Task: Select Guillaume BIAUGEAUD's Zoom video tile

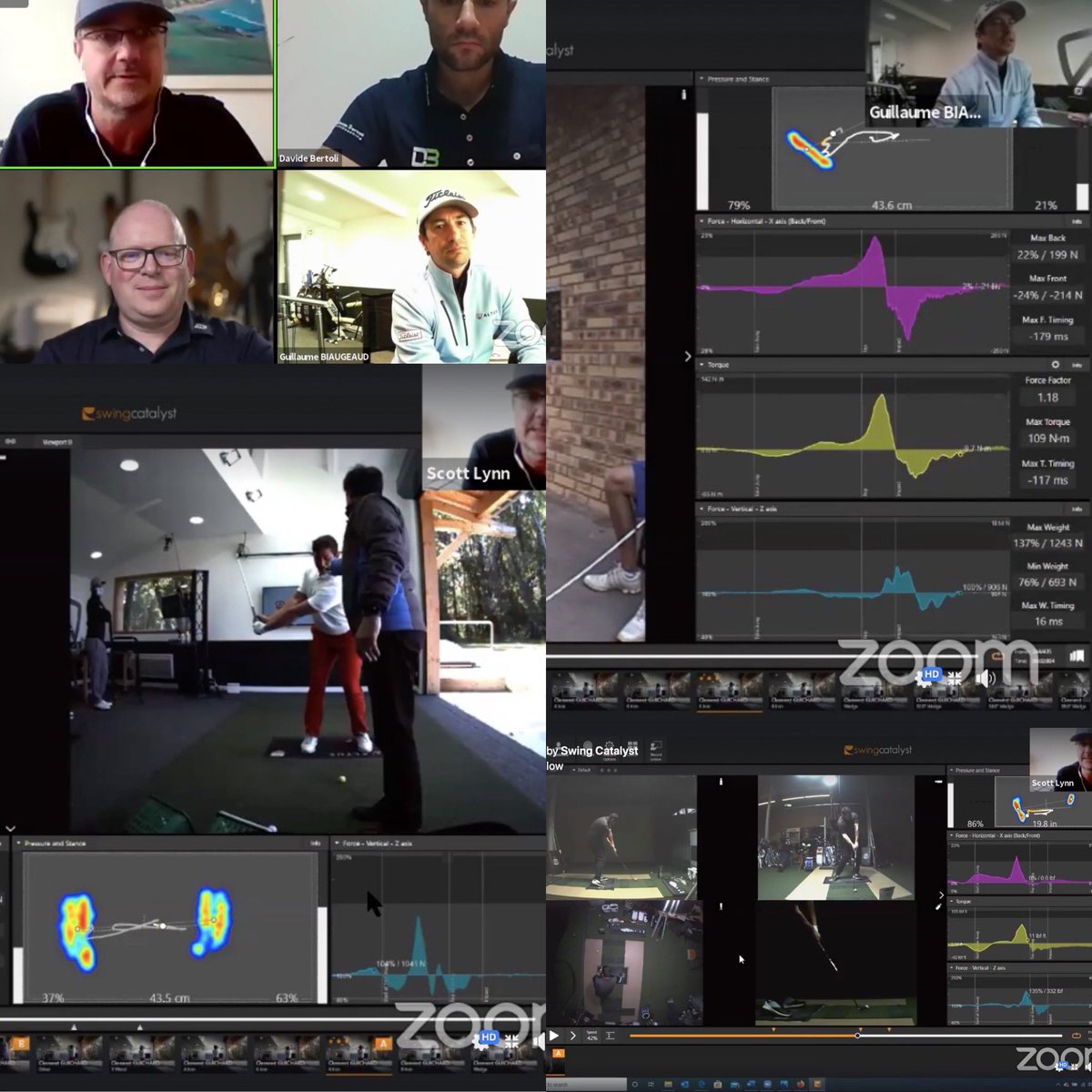Action: coord(411,267)
